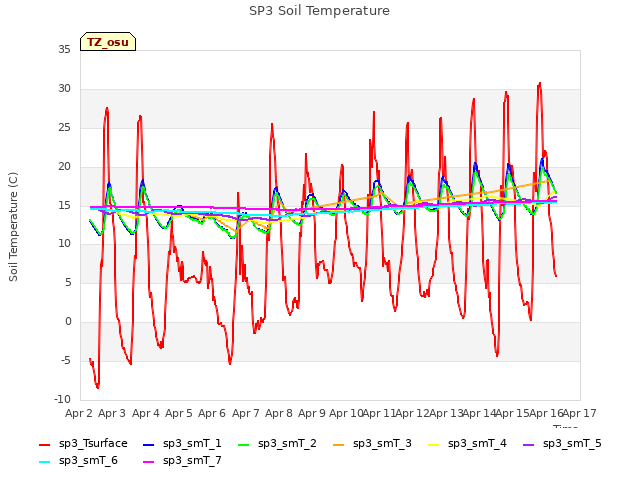Click the Apr 17 x-axis tick label
640x480 pixels.
coord(580,413)
